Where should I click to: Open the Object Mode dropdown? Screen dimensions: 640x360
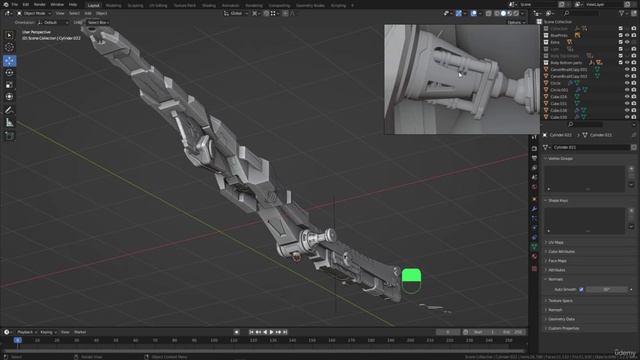(34, 13)
